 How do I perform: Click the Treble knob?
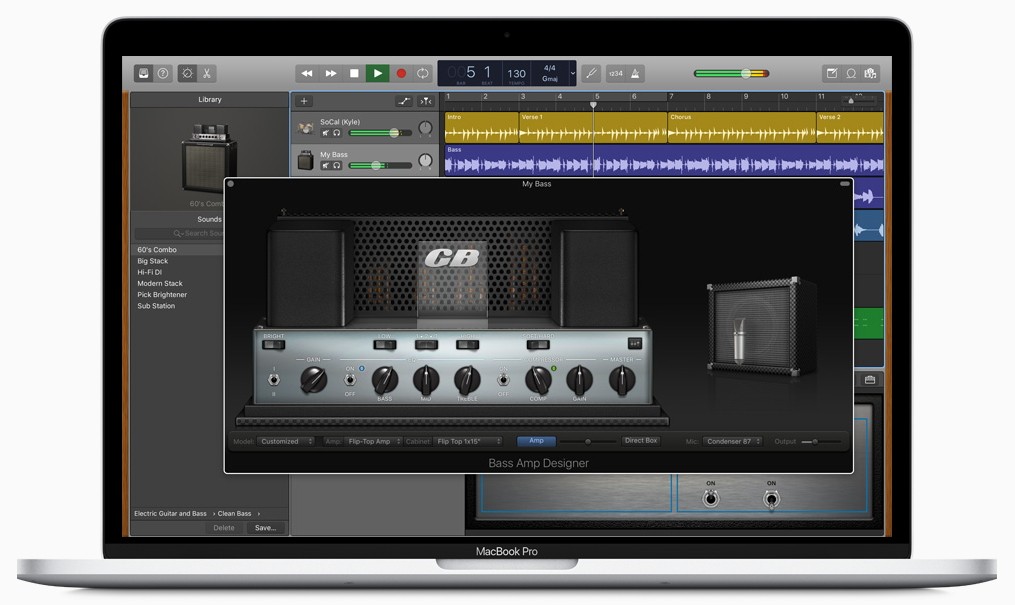pyautogui.click(x=467, y=380)
